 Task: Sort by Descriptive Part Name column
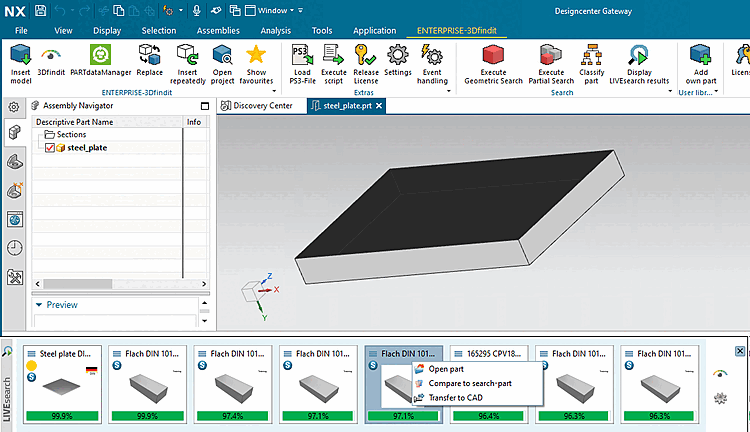[107, 122]
